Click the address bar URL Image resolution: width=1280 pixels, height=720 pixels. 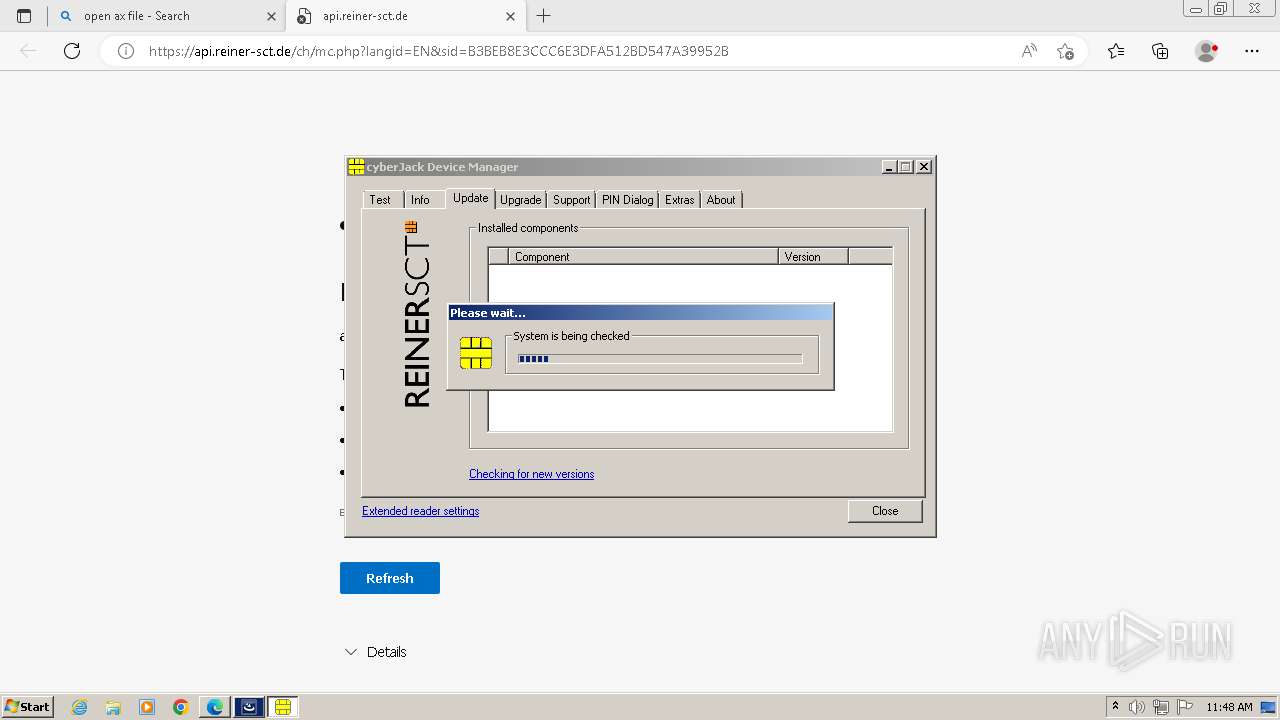pyautogui.click(x=438, y=51)
